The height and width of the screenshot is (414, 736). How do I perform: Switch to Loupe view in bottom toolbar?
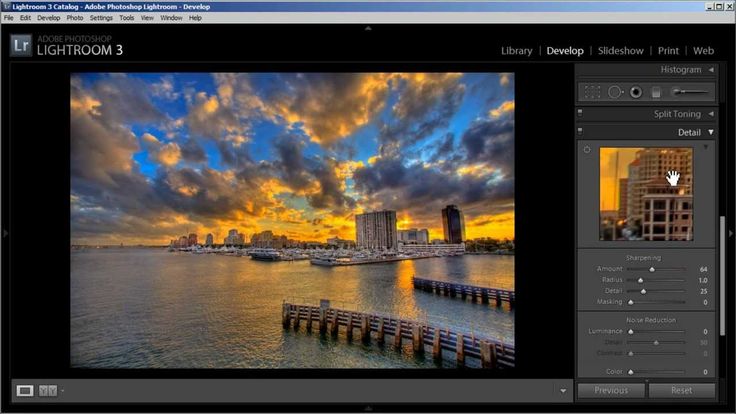(25, 390)
